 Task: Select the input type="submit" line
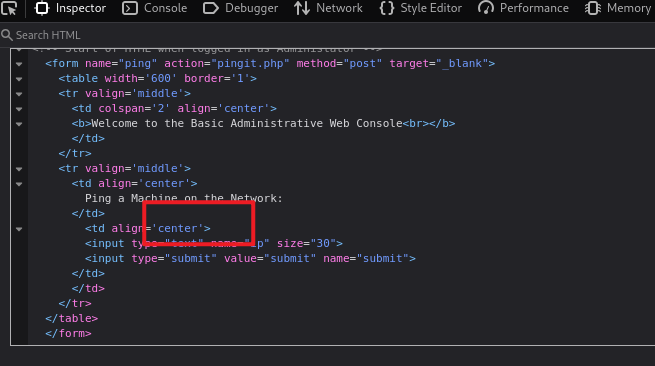click(250, 259)
